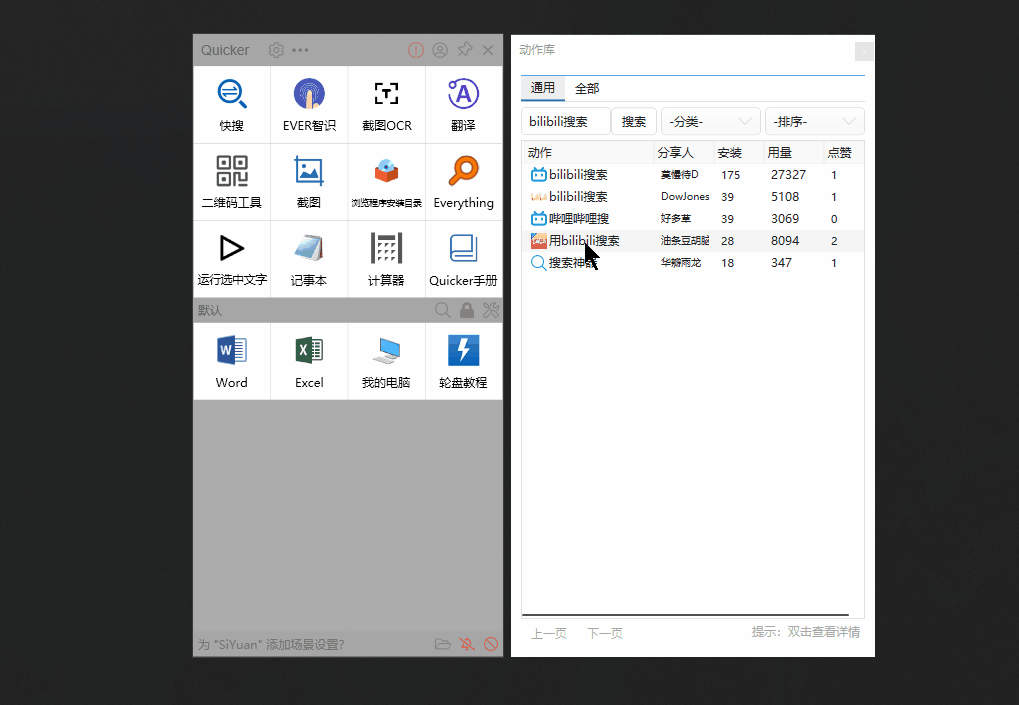Sort by the 安装 column header
This screenshot has width=1019, height=705.
tap(739, 153)
